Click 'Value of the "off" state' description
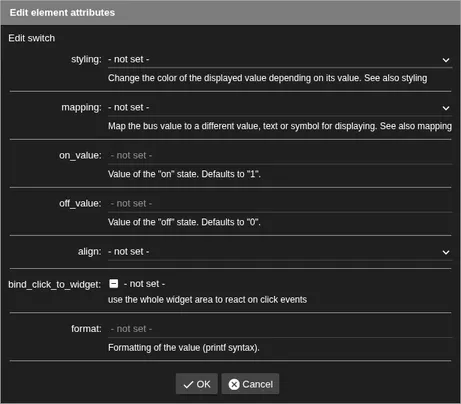The image size is (461, 404). [x=184, y=222]
